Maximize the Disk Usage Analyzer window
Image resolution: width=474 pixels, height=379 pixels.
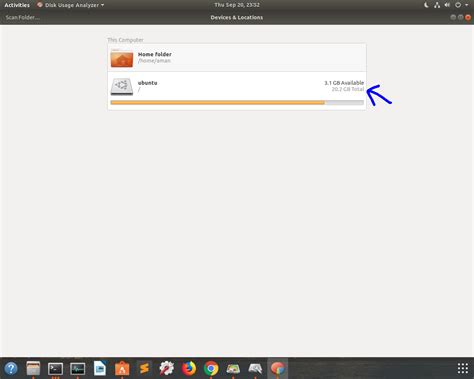click(460, 17)
